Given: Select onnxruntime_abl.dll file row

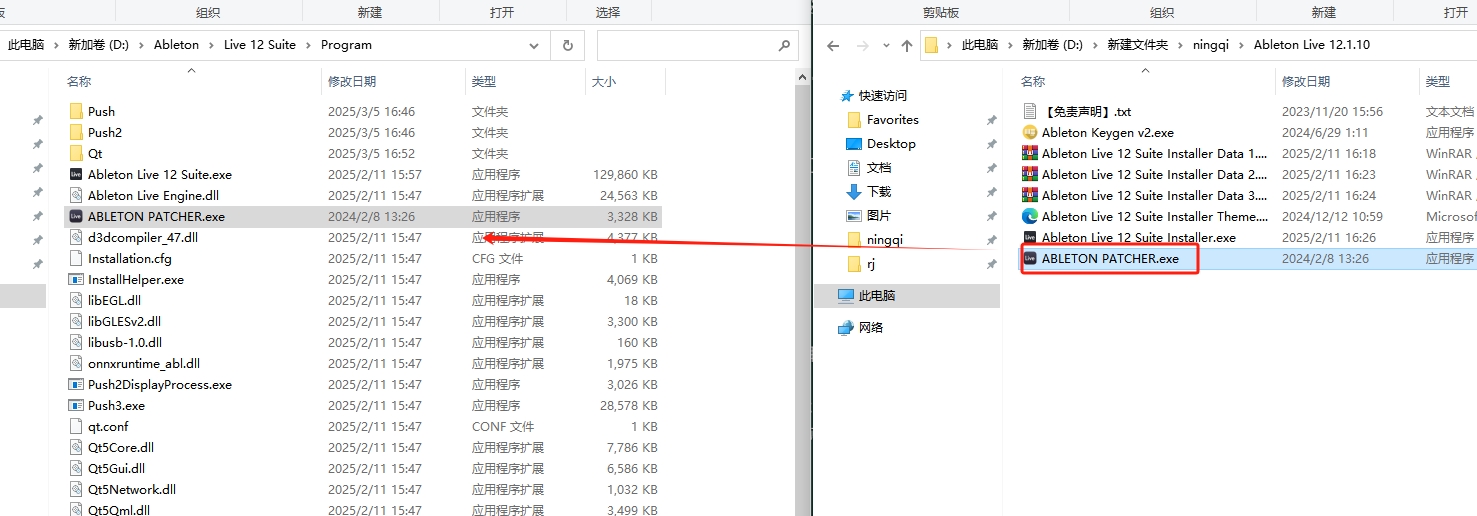Looking at the screenshot, I should click(363, 363).
